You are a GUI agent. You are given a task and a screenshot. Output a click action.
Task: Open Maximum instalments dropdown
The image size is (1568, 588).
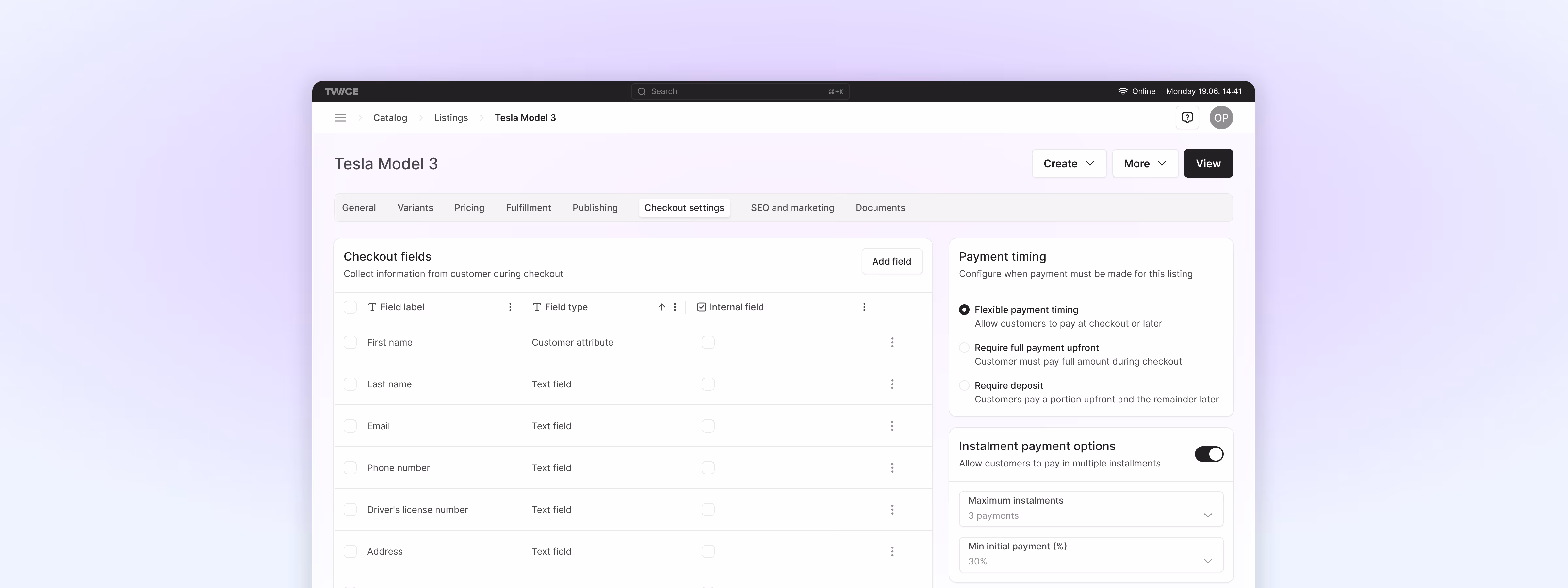coord(1091,509)
